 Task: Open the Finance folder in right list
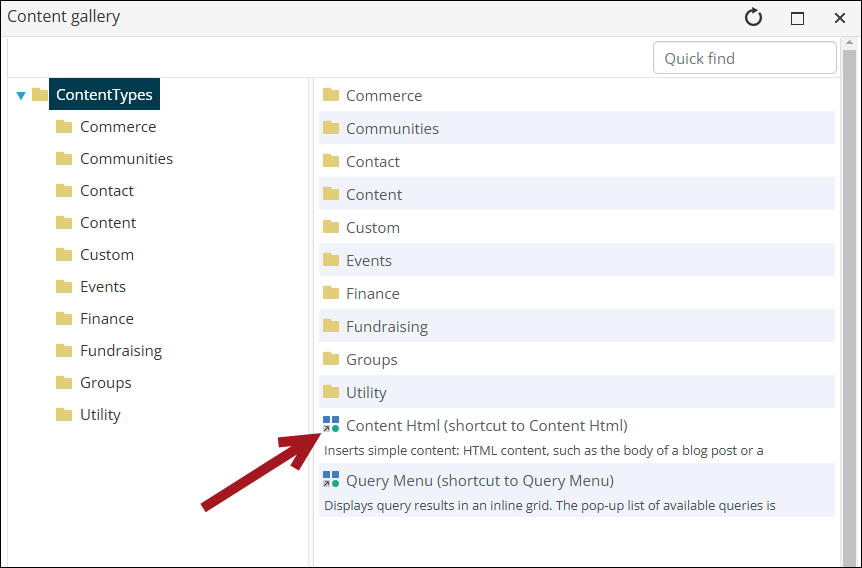(x=372, y=293)
